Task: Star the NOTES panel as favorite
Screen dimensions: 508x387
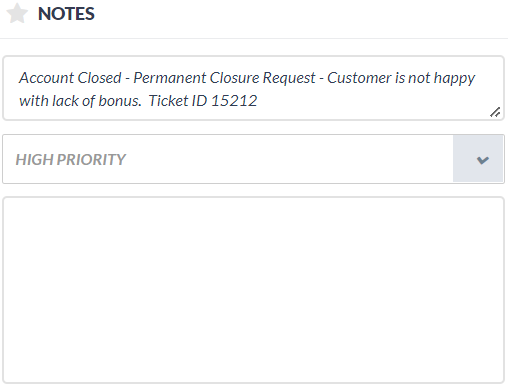Action: tap(17, 13)
